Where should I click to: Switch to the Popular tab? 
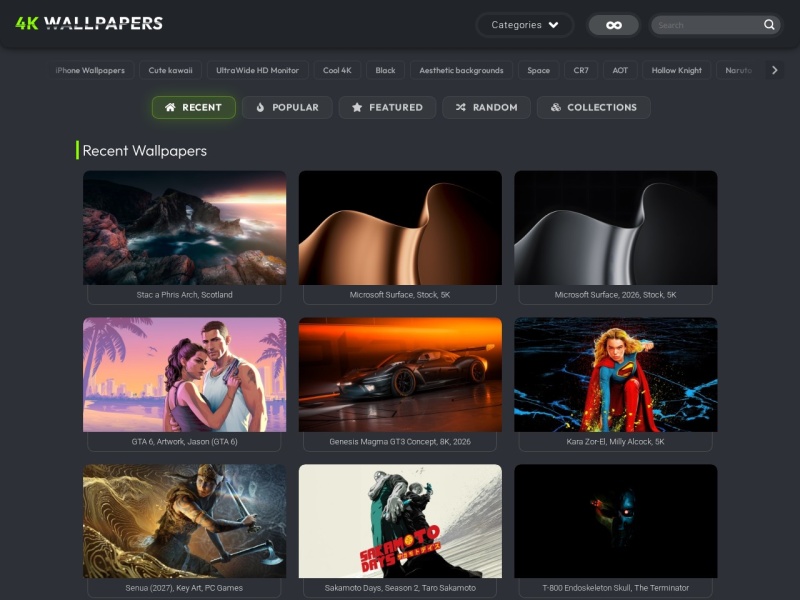[x=287, y=108]
